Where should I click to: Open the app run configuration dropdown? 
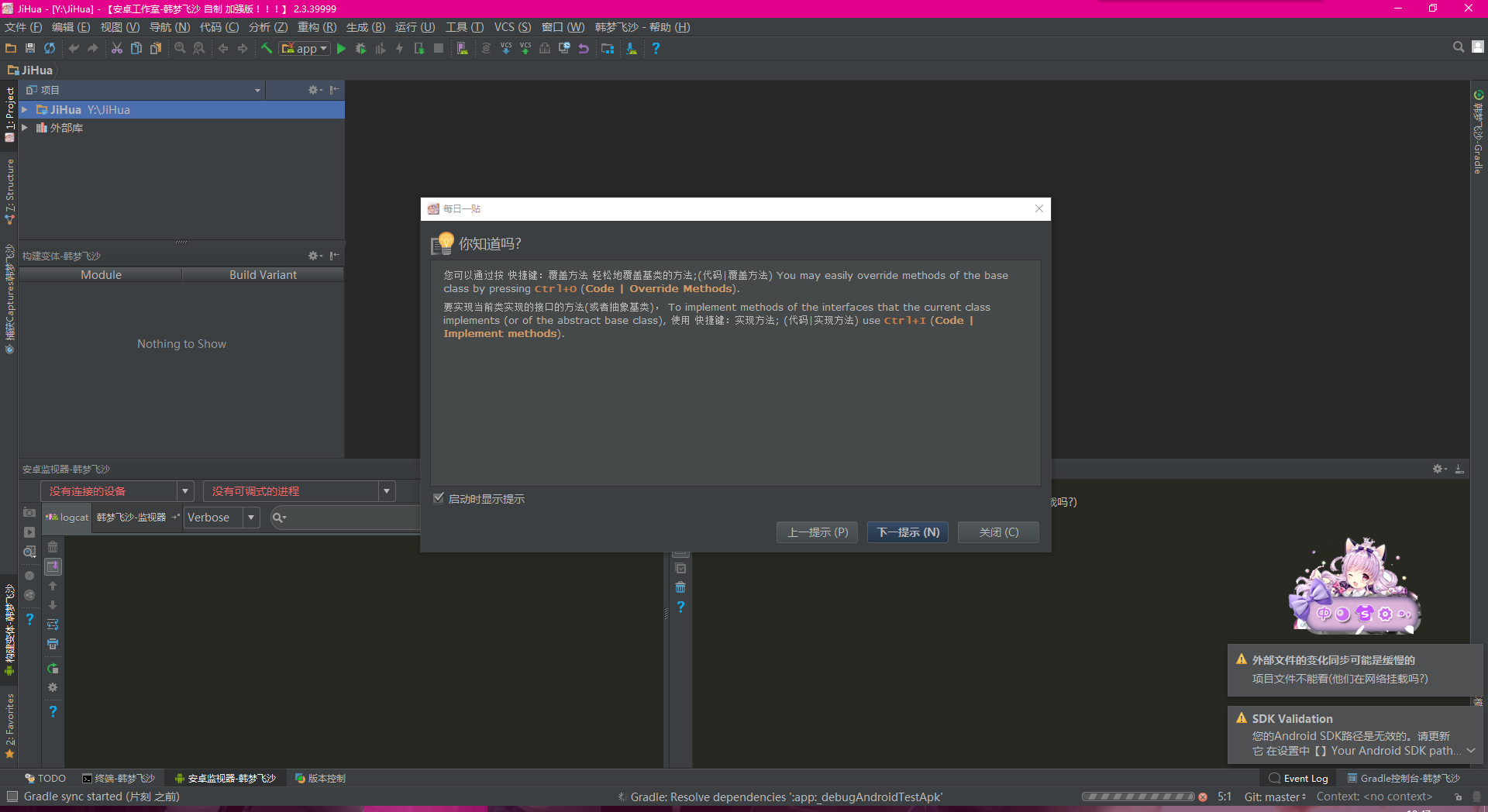(305, 48)
